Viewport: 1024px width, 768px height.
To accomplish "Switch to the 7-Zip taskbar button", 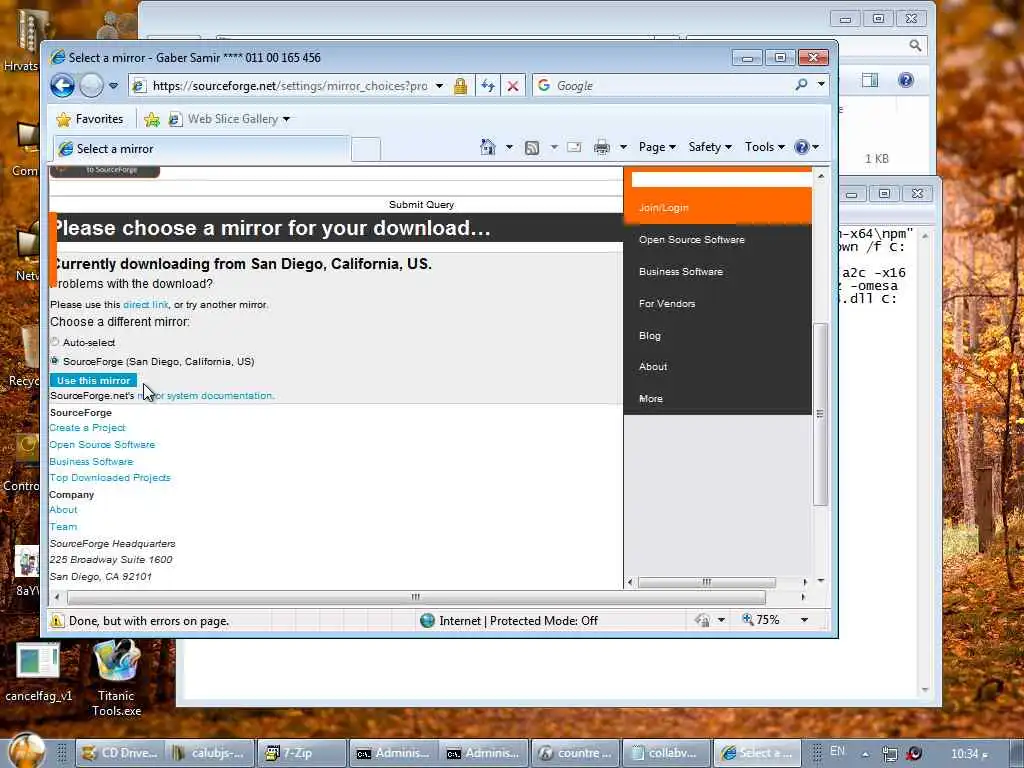I will (301, 753).
